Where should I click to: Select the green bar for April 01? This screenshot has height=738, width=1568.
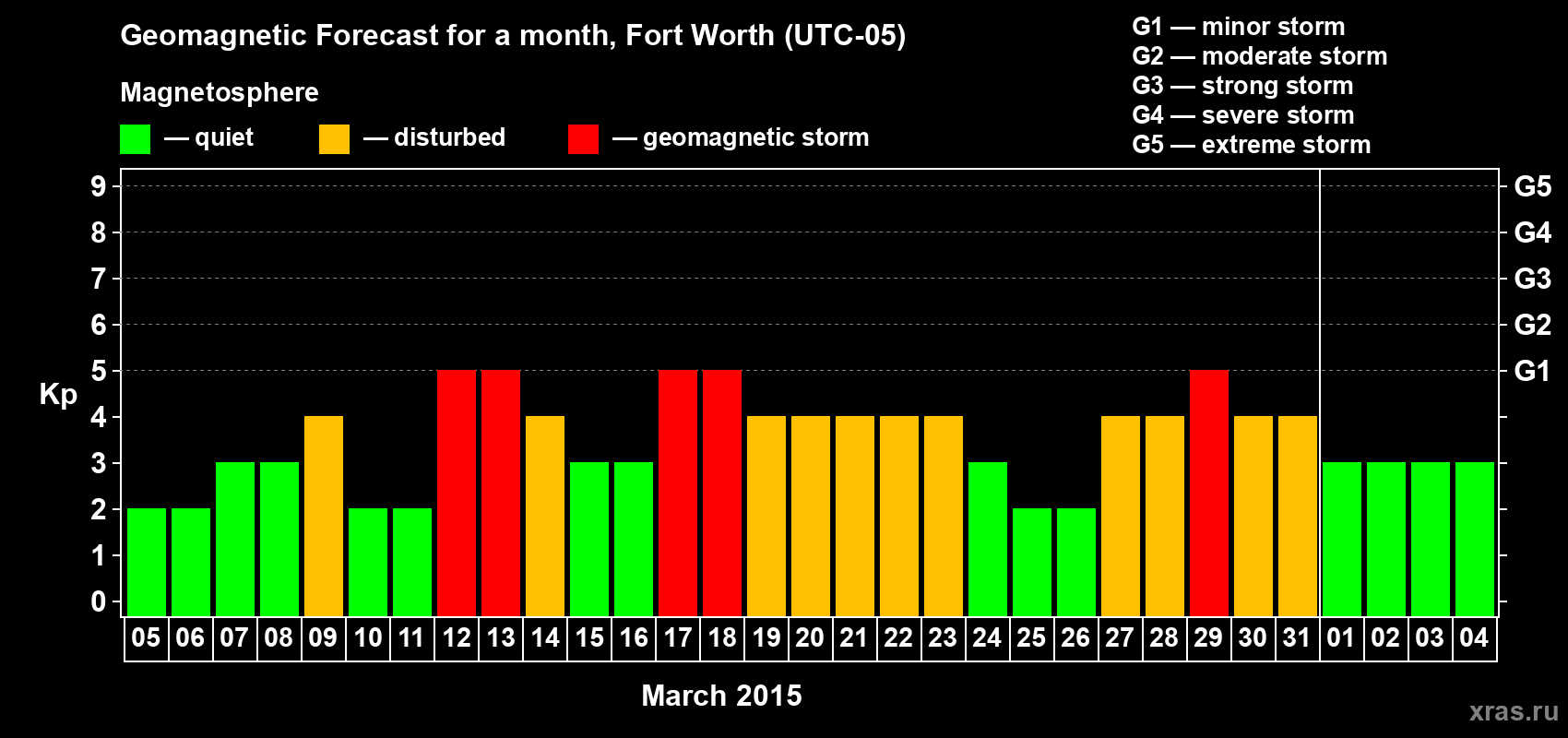[1342, 540]
